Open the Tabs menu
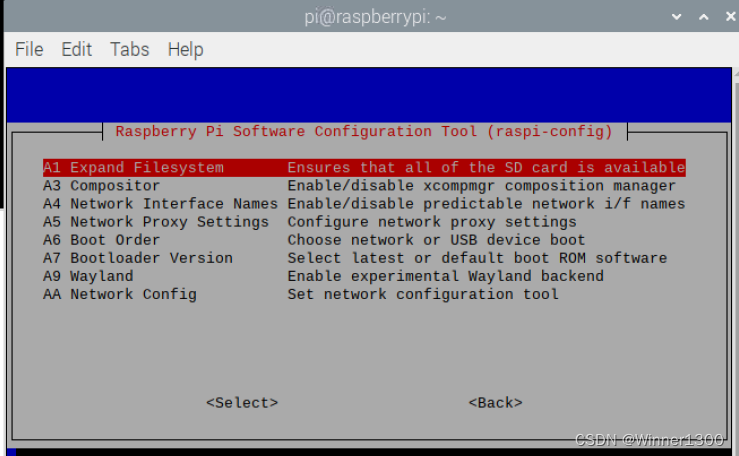Viewport: 739px width, 456px height. coord(130,49)
